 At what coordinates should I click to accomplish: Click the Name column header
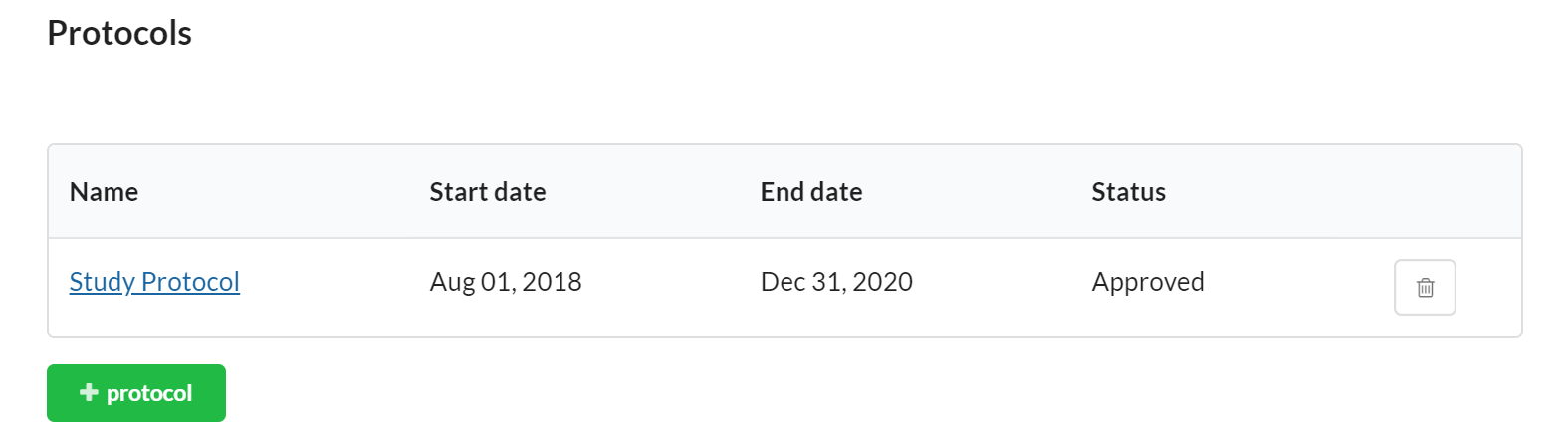104,192
